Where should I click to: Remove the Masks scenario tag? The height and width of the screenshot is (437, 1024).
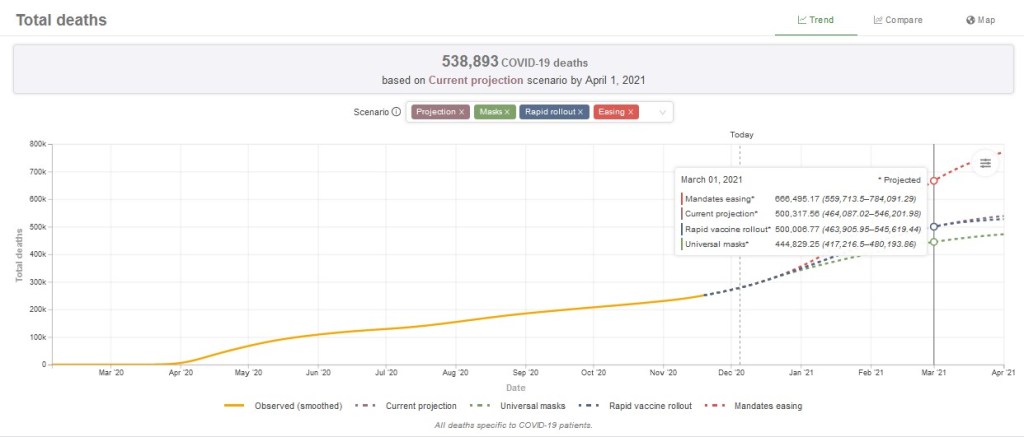pos(507,112)
